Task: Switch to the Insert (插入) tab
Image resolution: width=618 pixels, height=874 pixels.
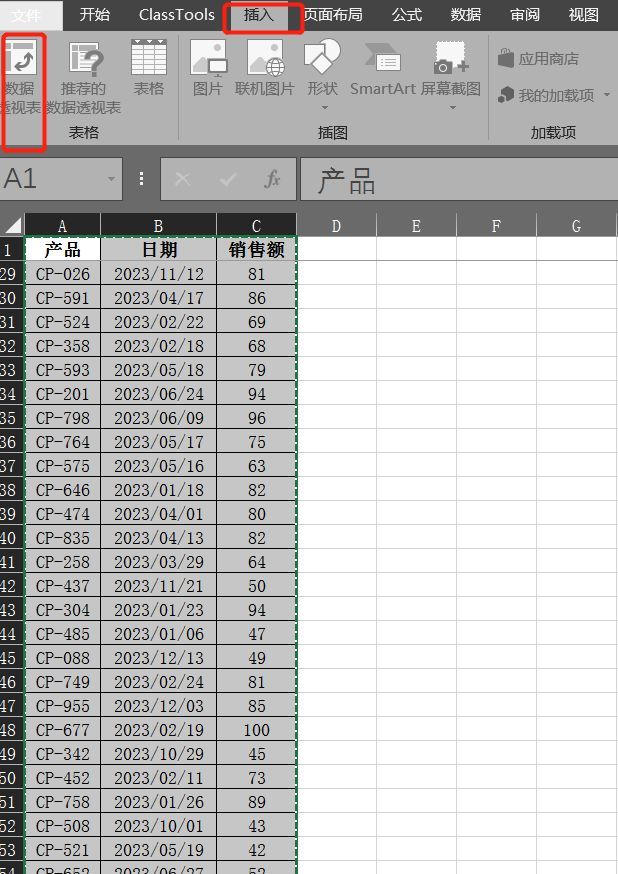Action: (259, 15)
